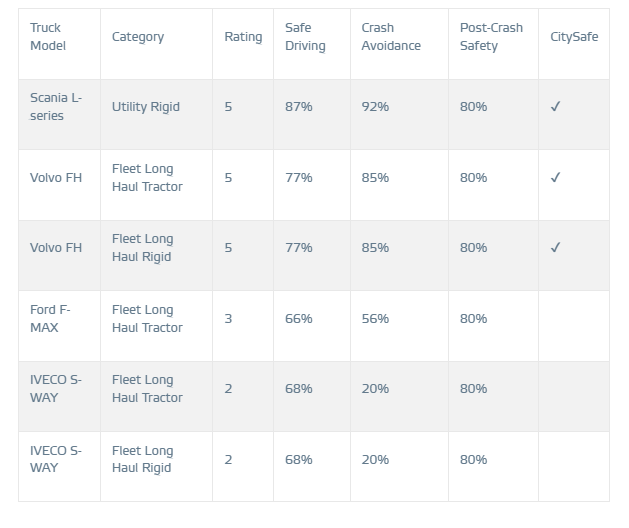Select the Safe Driving column header
Image resolution: width=629 pixels, height=528 pixels.
point(305,37)
